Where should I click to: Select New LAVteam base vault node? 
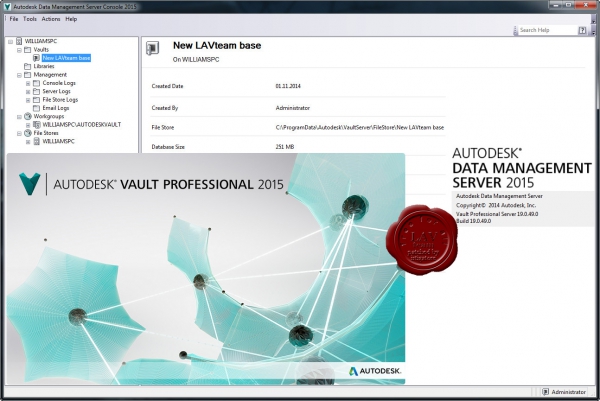coord(66,58)
